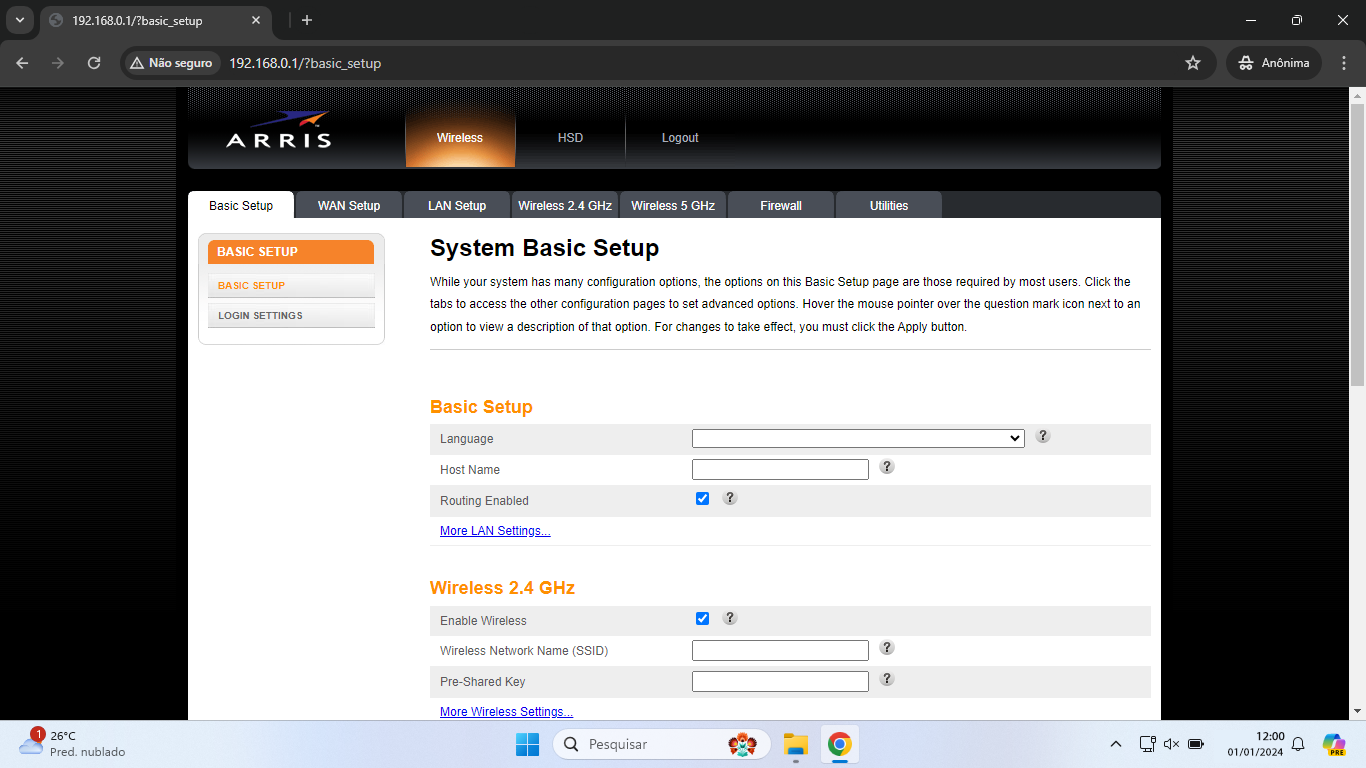Screen dimensions: 1366x768
Task: Click into the Host Name field
Action: click(780, 469)
